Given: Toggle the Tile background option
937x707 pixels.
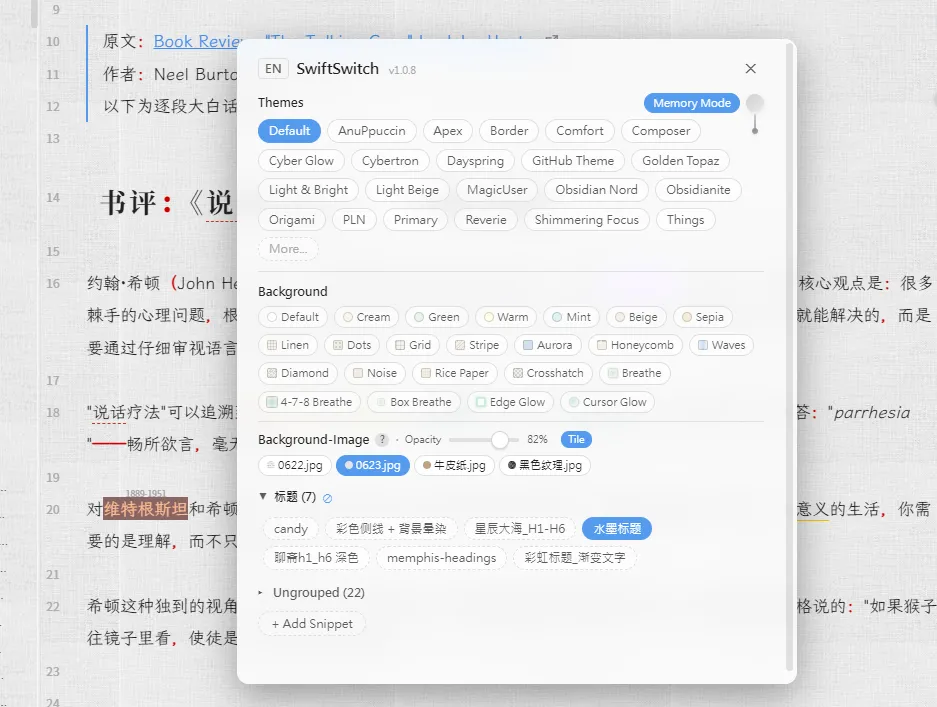Looking at the screenshot, I should click(576, 439).
